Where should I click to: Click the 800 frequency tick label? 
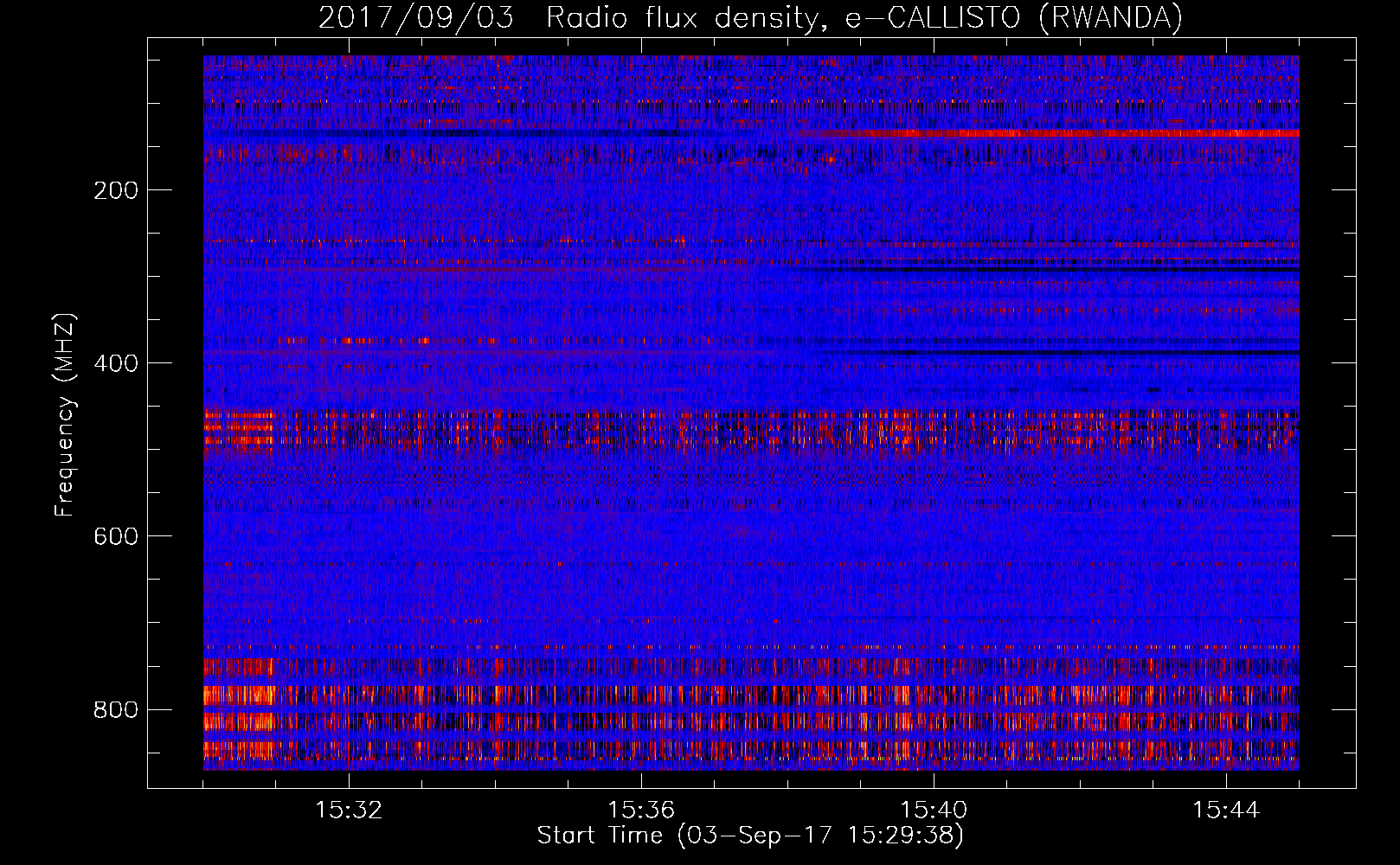click(x=116, y=710)
